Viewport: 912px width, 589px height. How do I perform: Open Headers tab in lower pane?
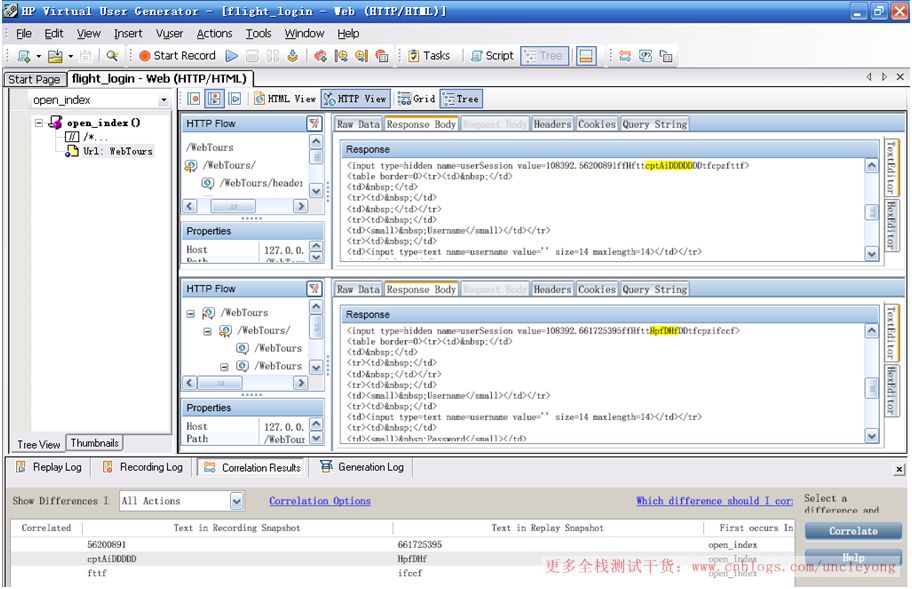(x=552, y=289)
